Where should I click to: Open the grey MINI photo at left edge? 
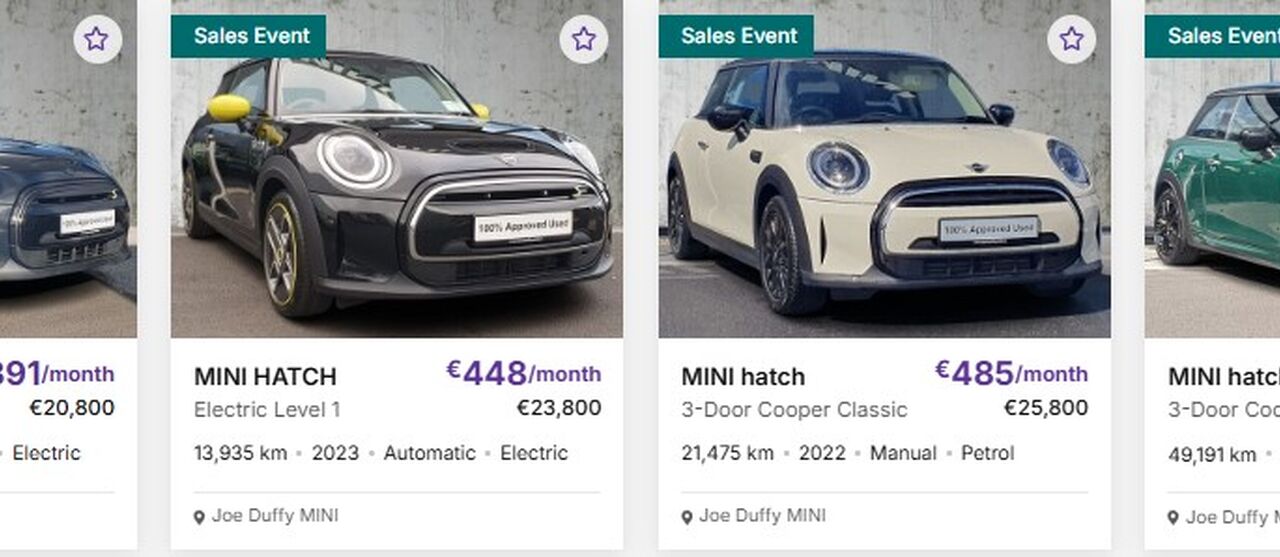point(68,169)
